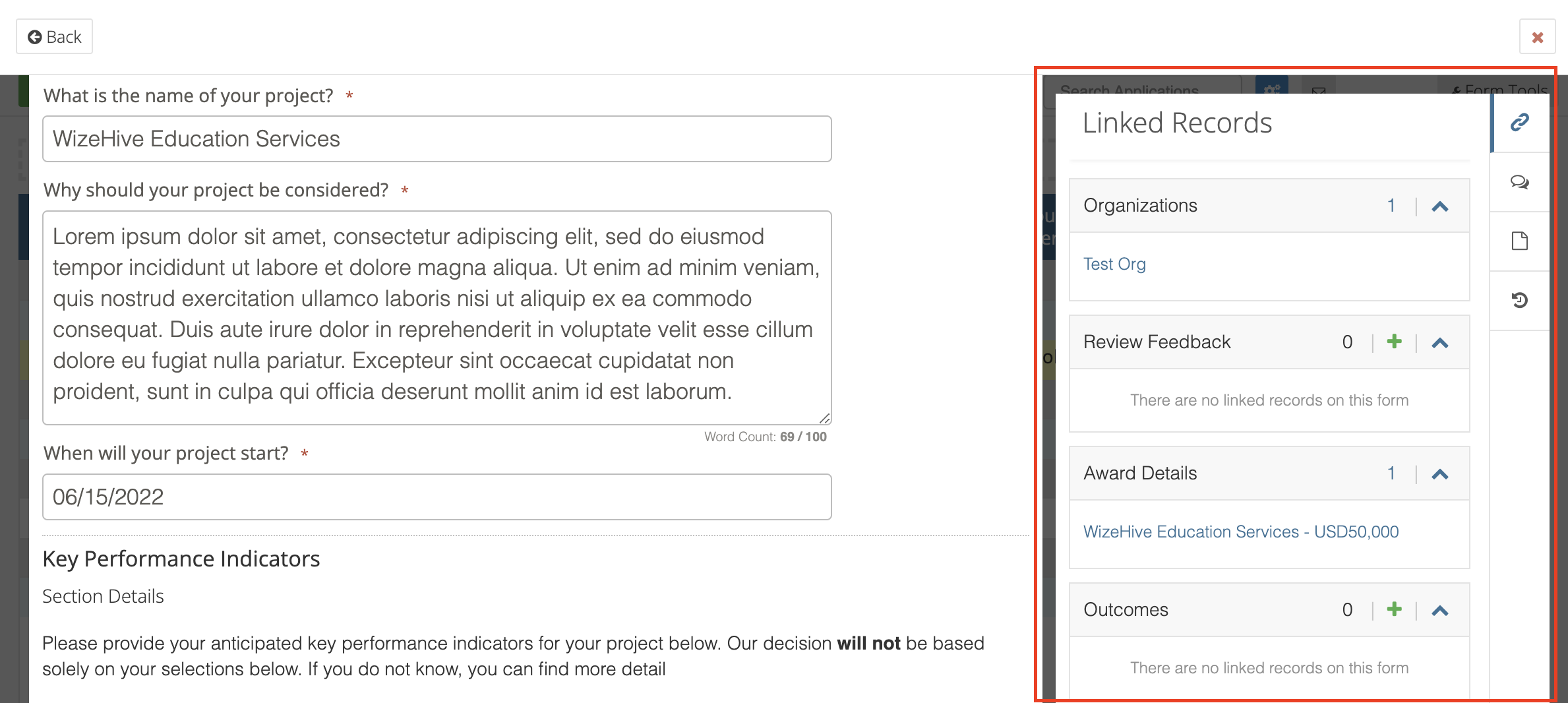Add a new Outcomes record with plus icon
1568x703 pixels.
(1393, 609)
